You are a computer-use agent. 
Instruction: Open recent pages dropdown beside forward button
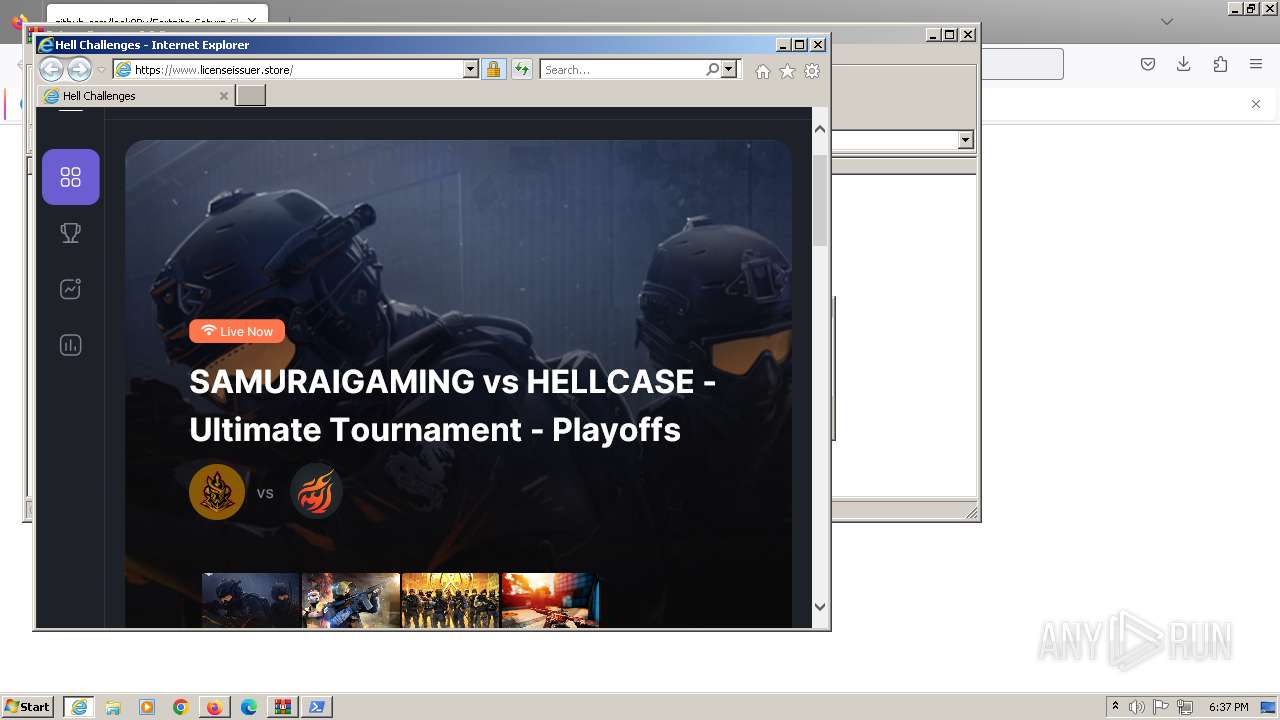point(101,70)
